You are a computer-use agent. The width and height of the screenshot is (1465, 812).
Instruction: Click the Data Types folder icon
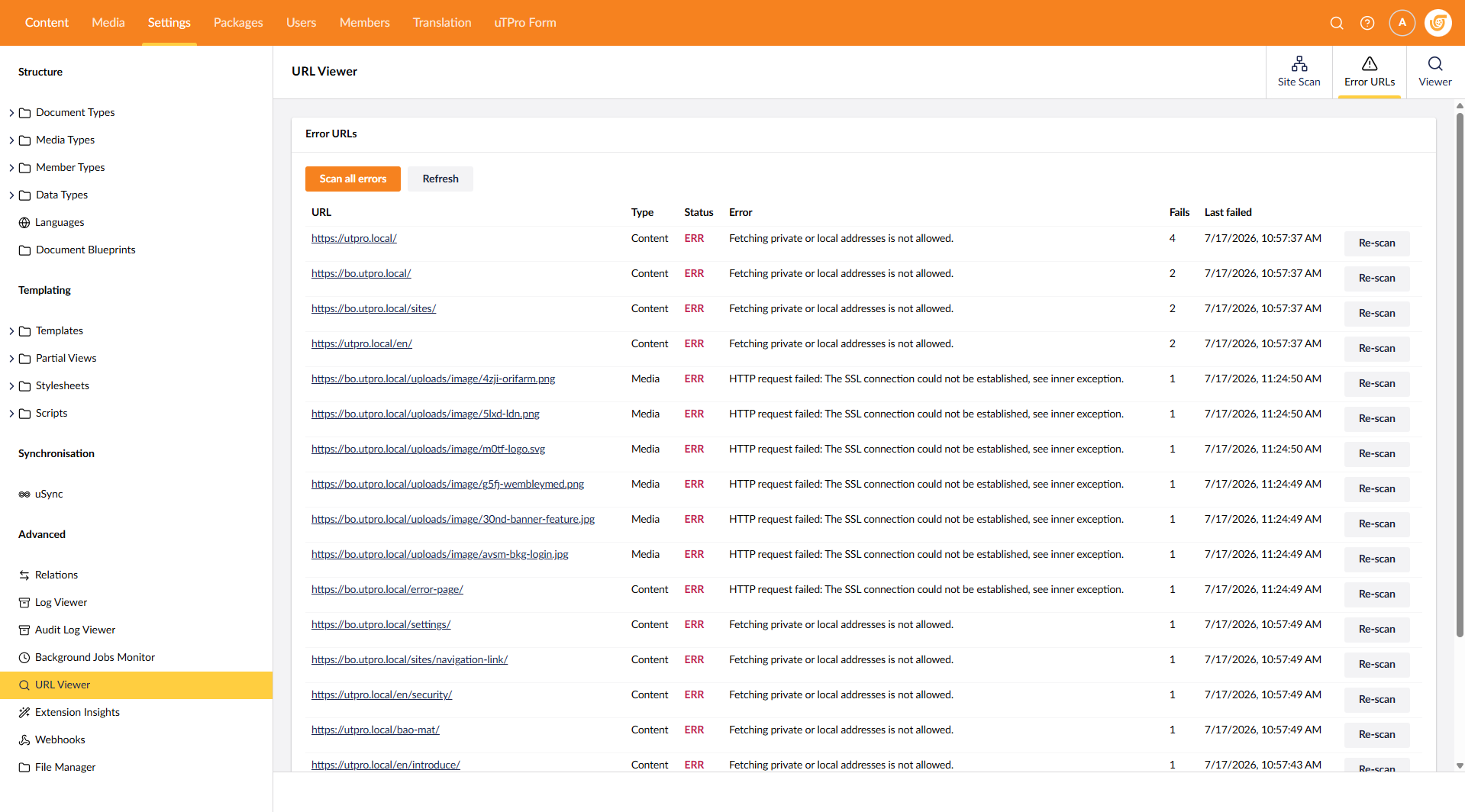[x=24, y=195]
